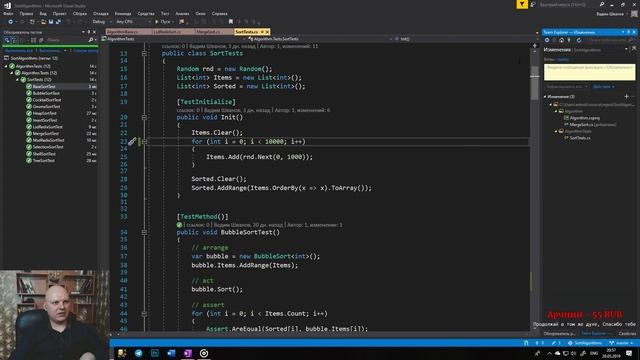The height and width of the screenshot is (360, 640).
Task: Click the Team Explorer back navigation icon
Action: click(x=547, y=40)
